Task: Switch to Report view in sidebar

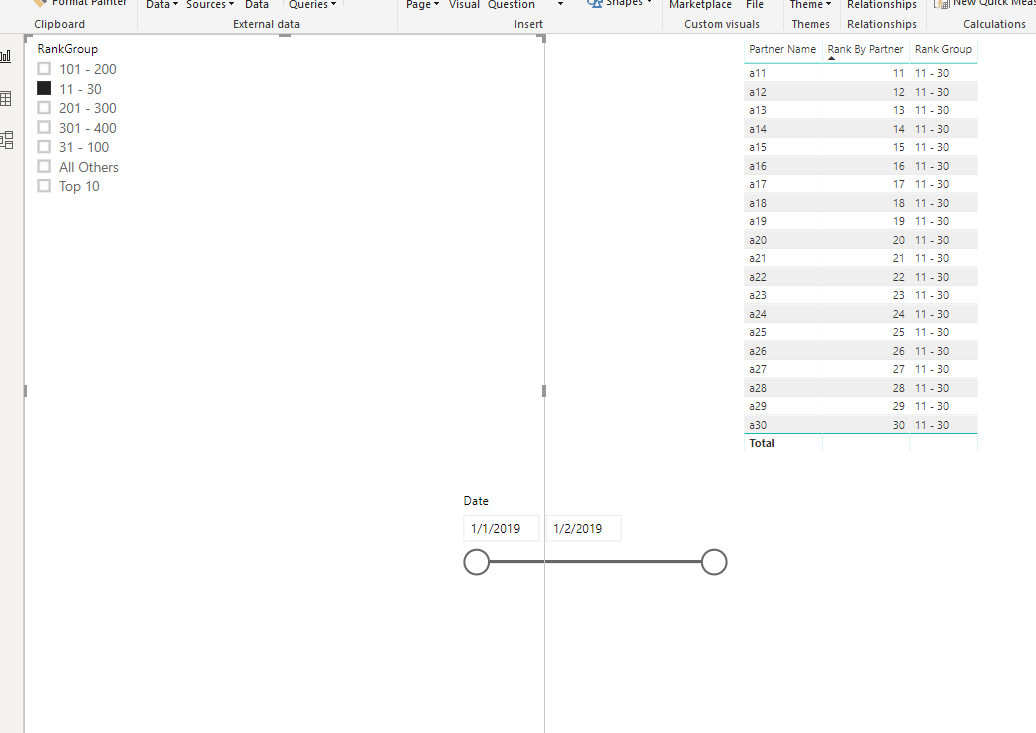Action: click(x=6, y=57)
